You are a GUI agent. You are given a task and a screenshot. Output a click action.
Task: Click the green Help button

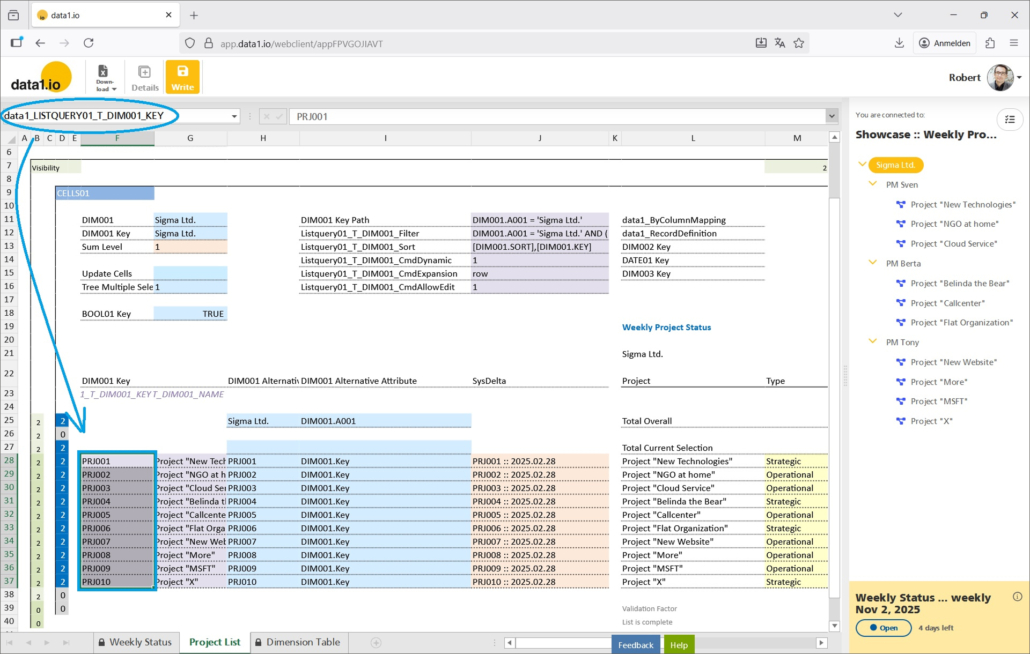pos(679,645)
